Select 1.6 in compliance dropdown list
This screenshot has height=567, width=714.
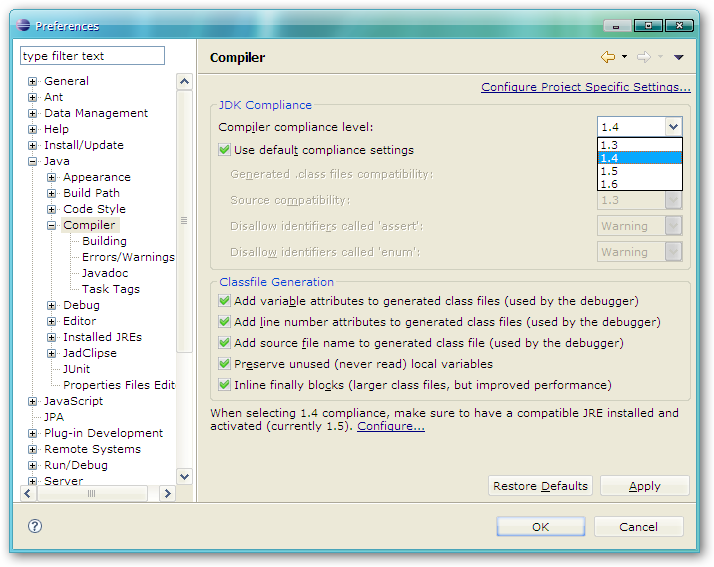click(640, 184)
